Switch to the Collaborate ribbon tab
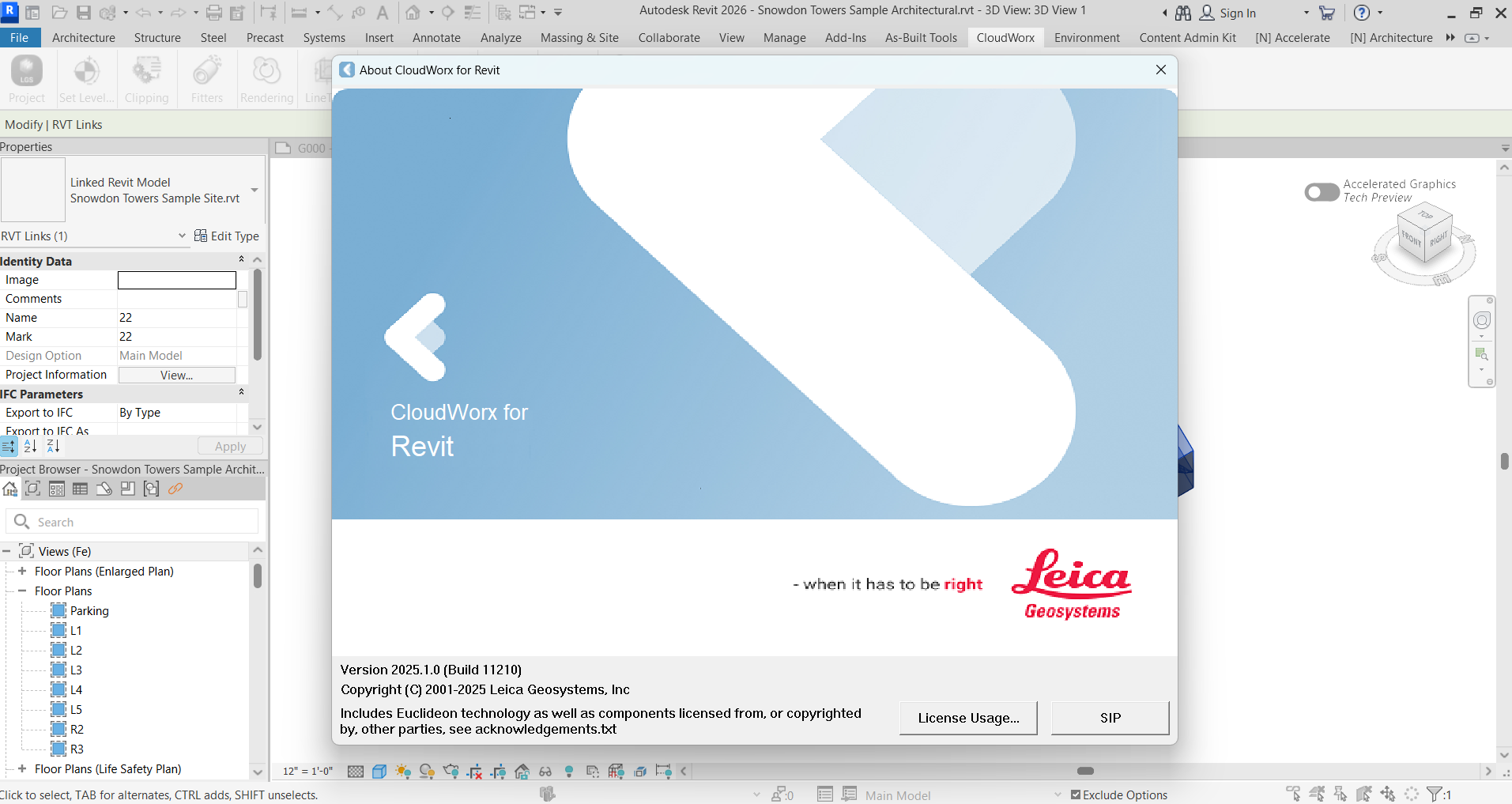This screenshot has height=804, width=1512. pyautogui.click(x=669, y=37)
